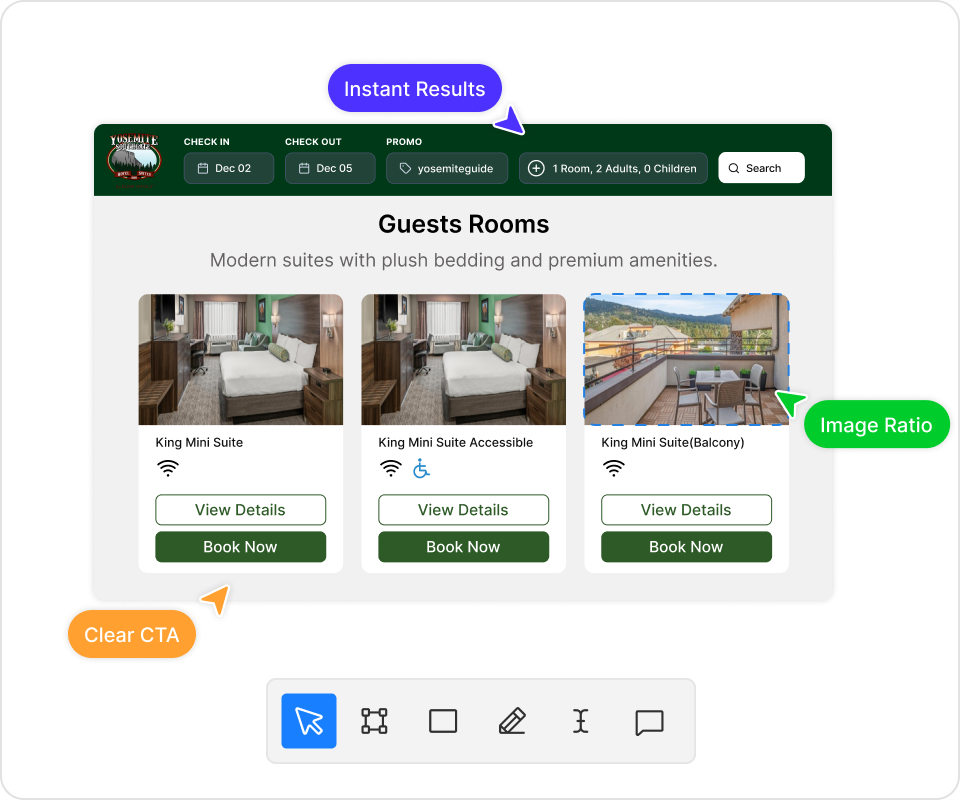Click the Yosemite hotel logo
Screen dimensions: 960x800
pos(134,160)
